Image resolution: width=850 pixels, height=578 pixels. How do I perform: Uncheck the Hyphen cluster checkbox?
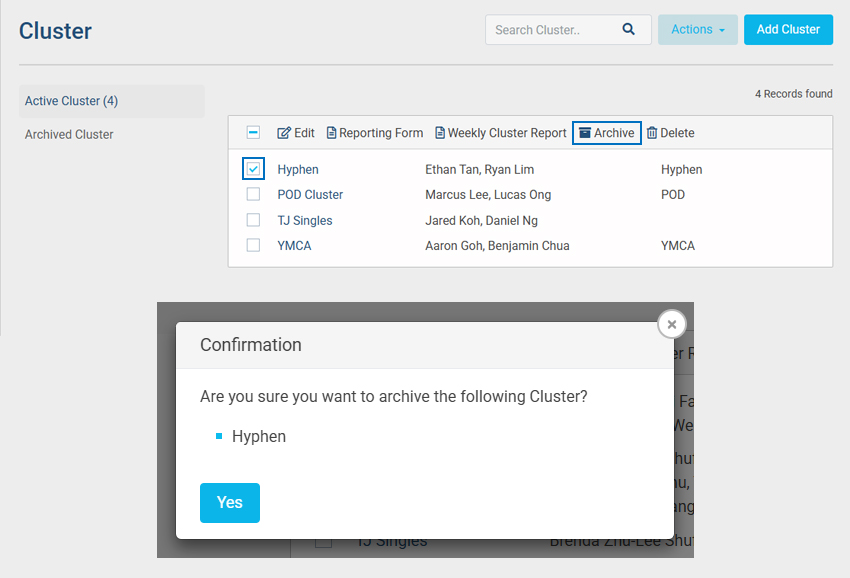click(x=254, y=169)
